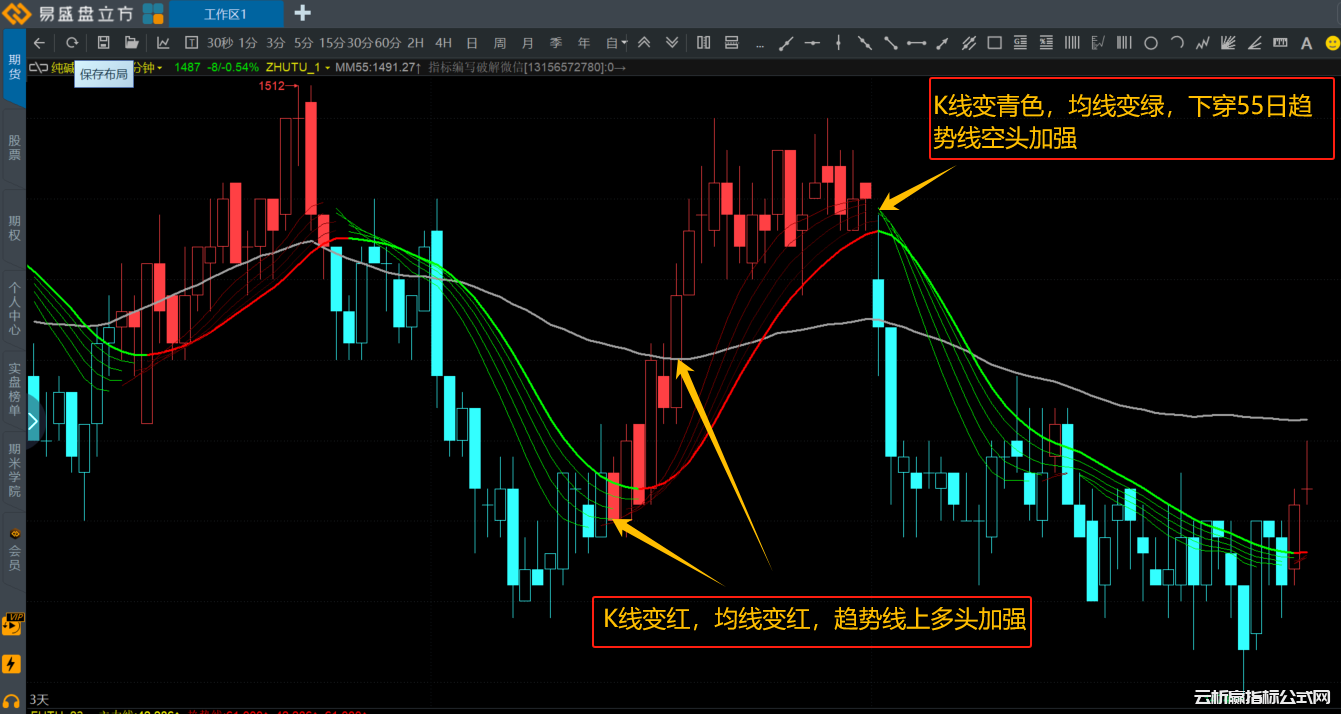Select the 工作区1 workspace tab
Viewport: 1341px width, 714px height.
click(x=225, y=14)
